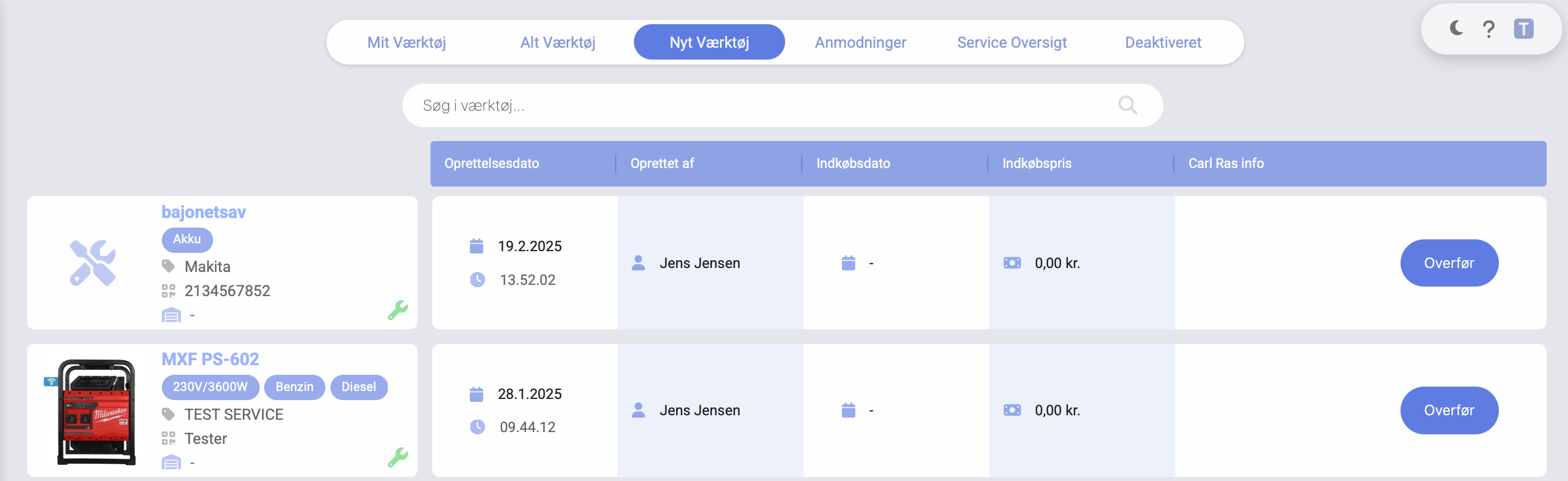Open the Service Oversigt tab

1011,43
